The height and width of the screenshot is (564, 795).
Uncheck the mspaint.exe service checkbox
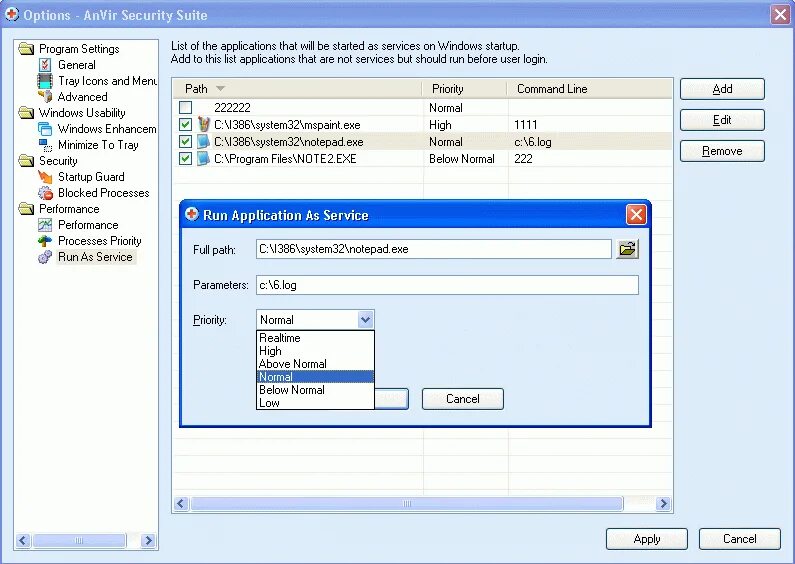tap(186, 124)
